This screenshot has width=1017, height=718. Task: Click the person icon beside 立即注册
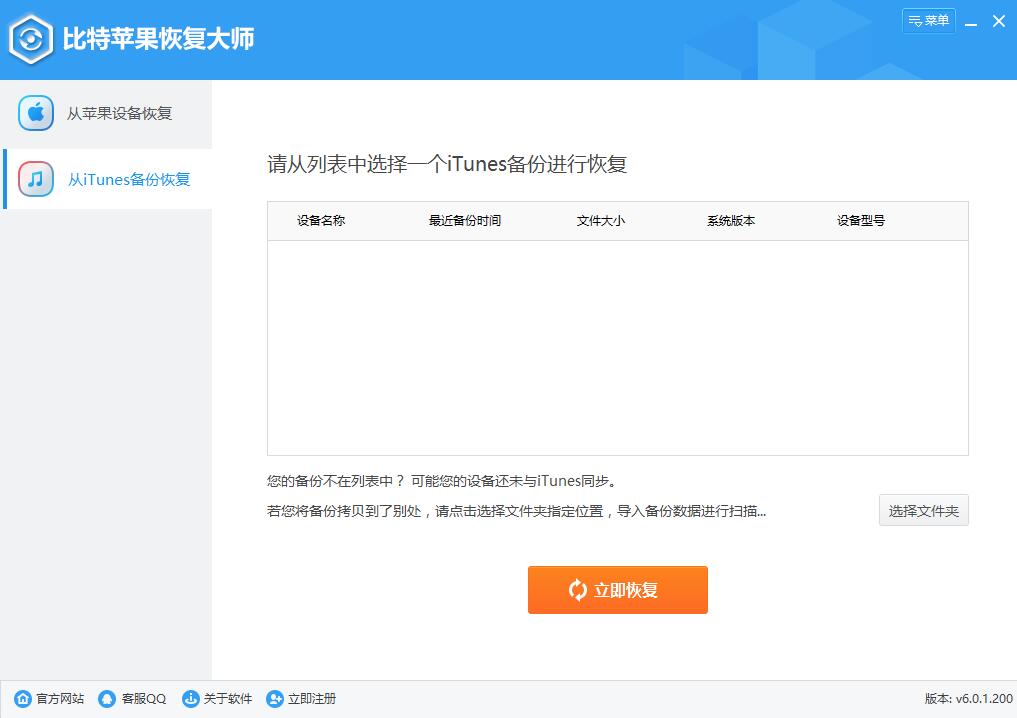pyautogui.click(x=274, y=699)
